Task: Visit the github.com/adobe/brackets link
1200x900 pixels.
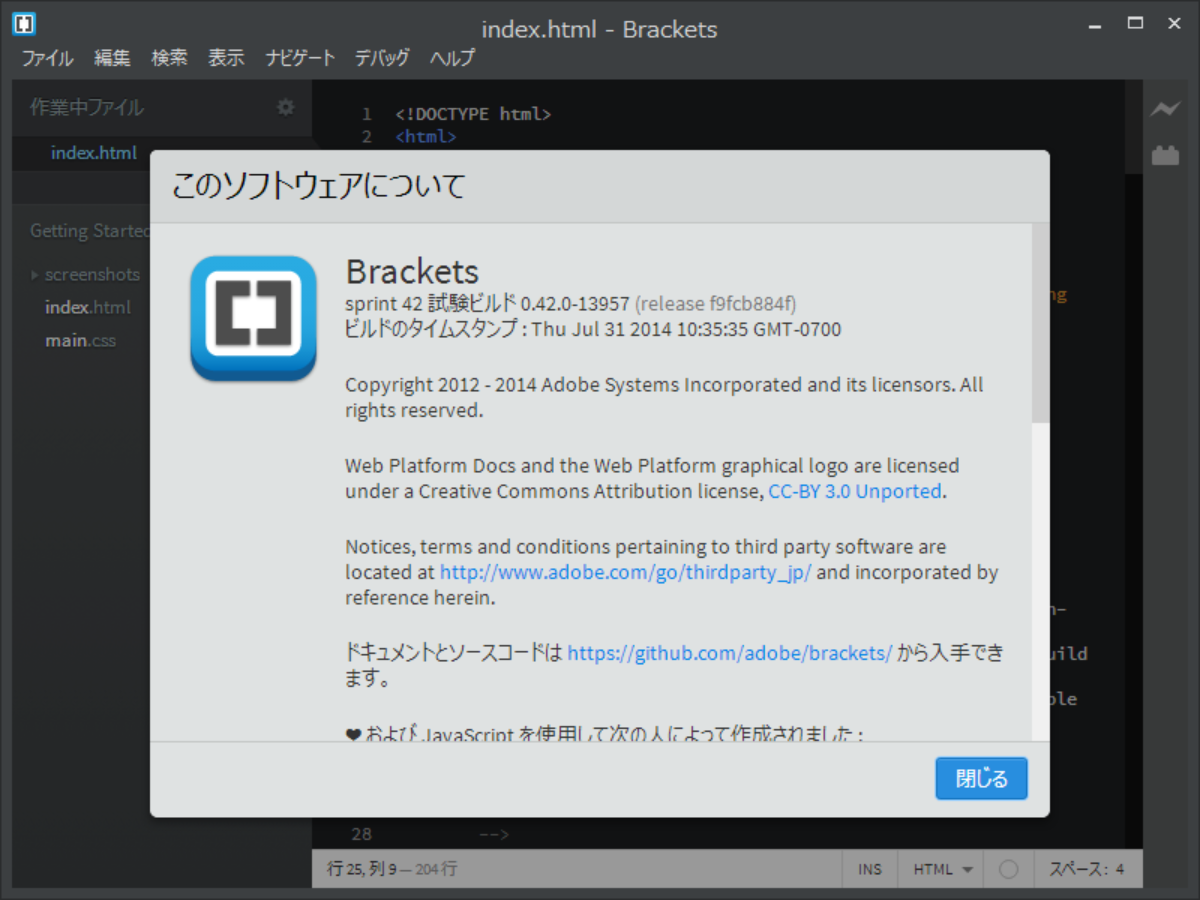Action: [728, 652]
